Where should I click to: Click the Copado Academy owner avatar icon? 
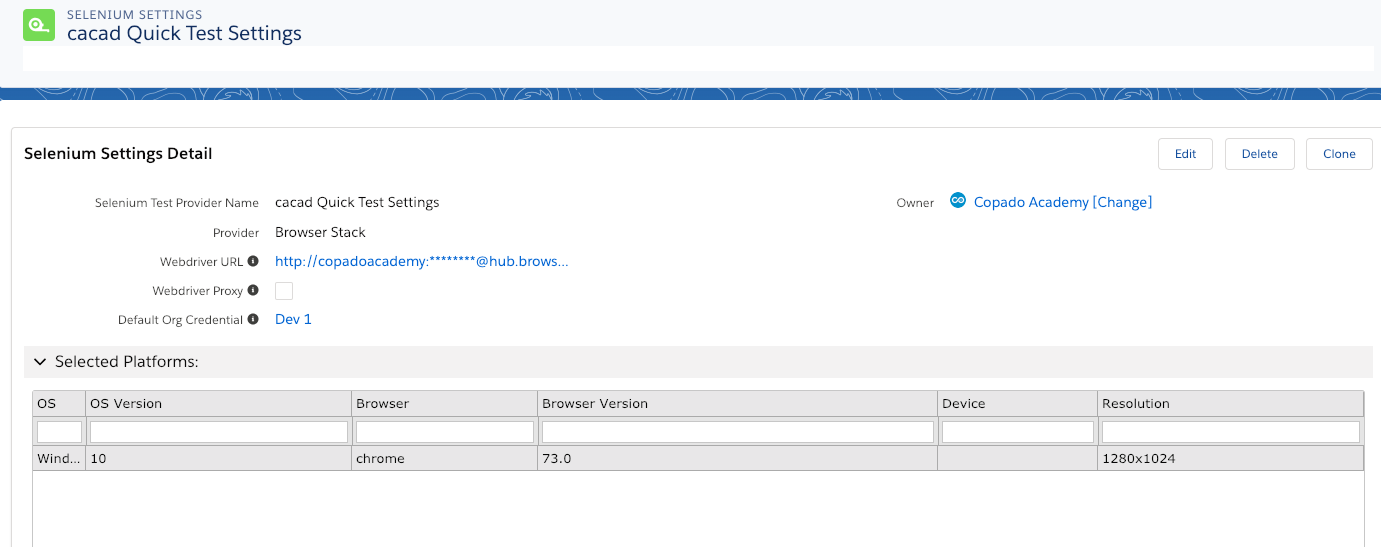[x=958, y=201]
